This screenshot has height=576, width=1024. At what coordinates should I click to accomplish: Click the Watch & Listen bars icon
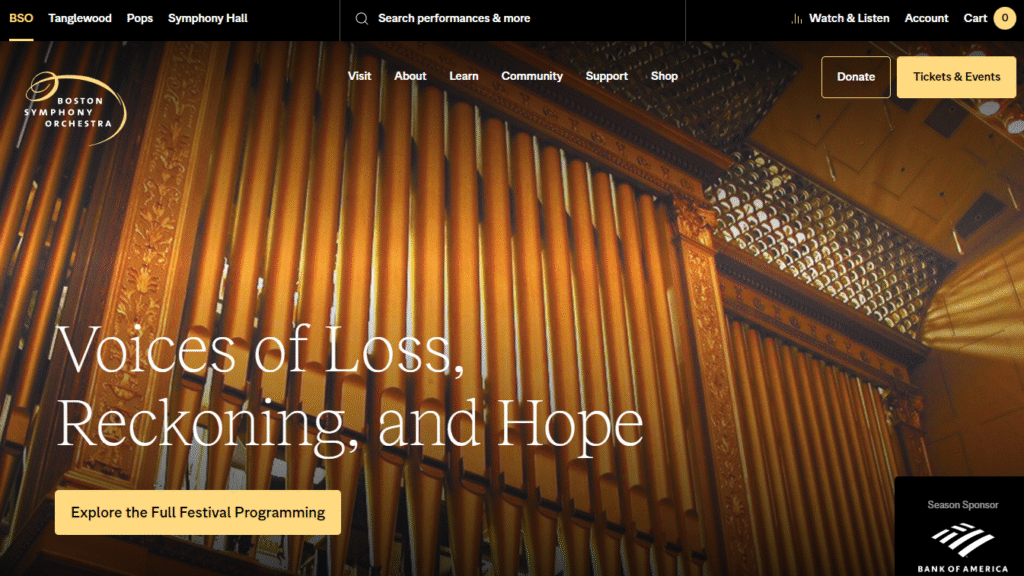[x=797, y=19]
